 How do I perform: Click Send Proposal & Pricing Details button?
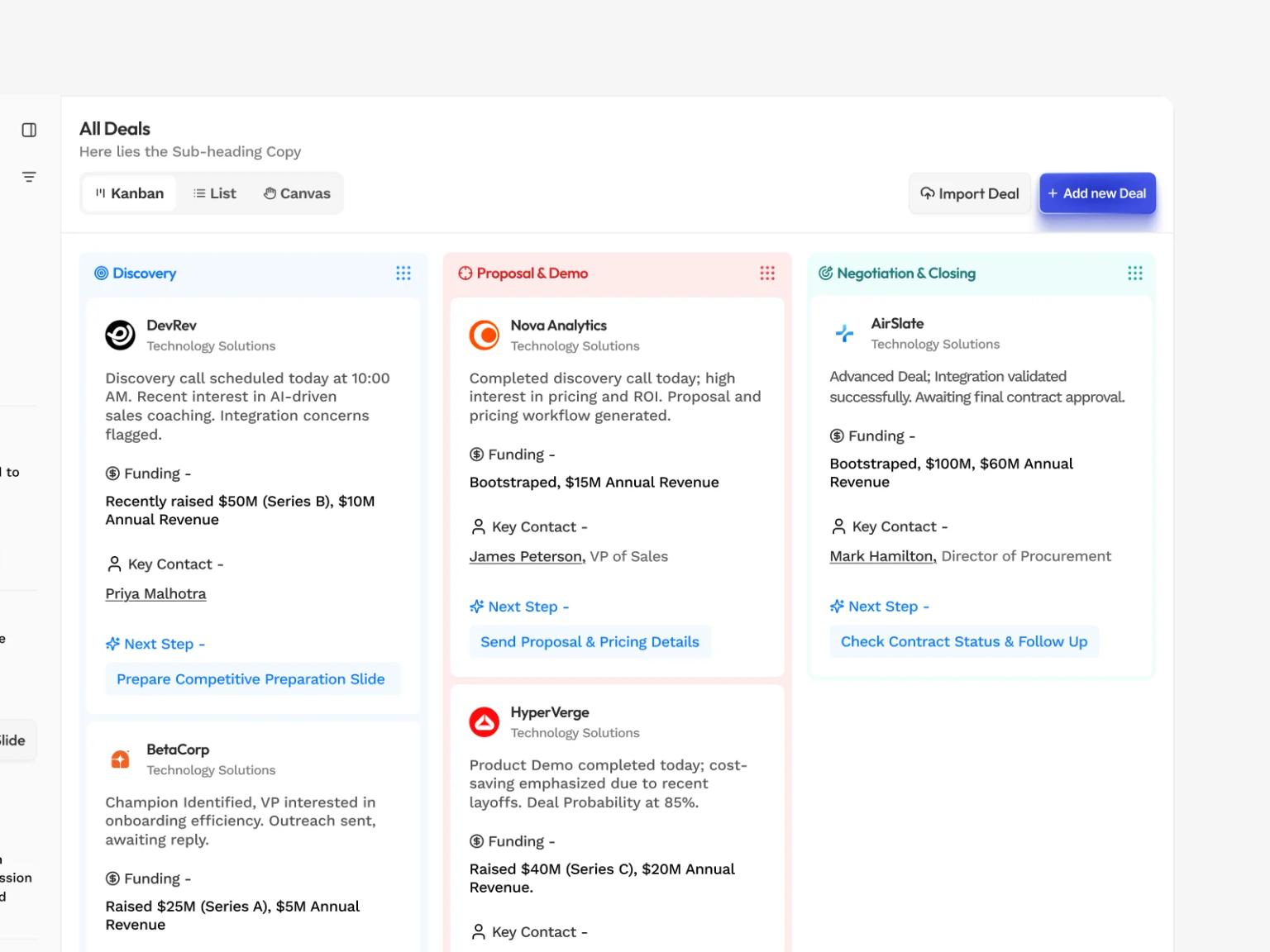(590, 642)
